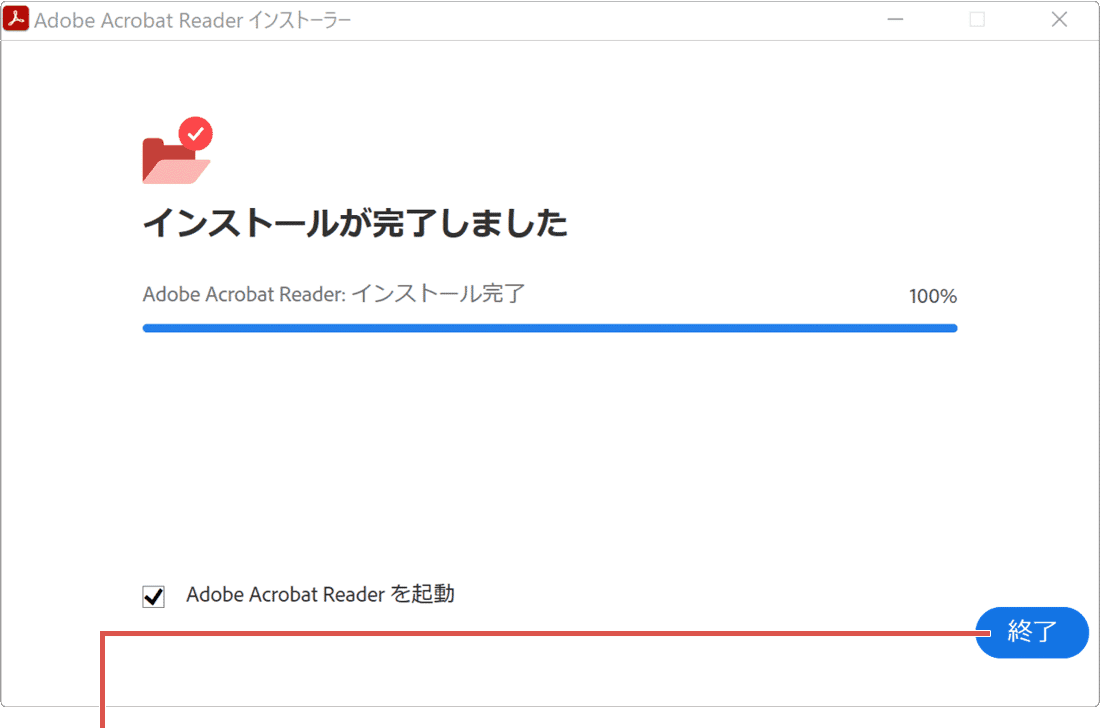Close the installer window with the X button

pos(1059,19)
